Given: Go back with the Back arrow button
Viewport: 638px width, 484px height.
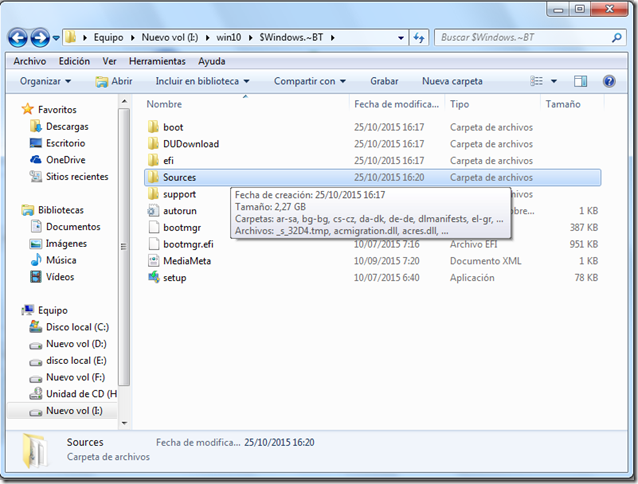Looking at the screenshot, I should tap(17, 38).
